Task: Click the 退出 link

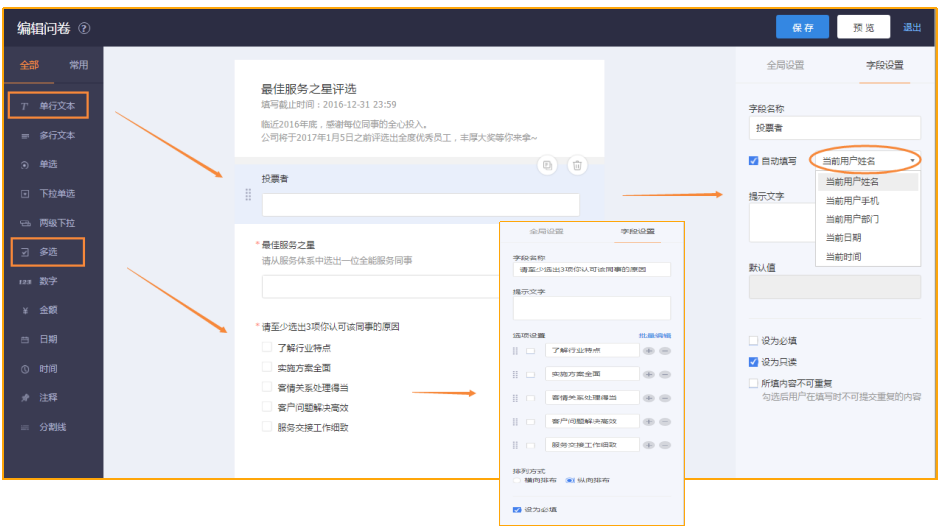Action: (x=912, y=27)
